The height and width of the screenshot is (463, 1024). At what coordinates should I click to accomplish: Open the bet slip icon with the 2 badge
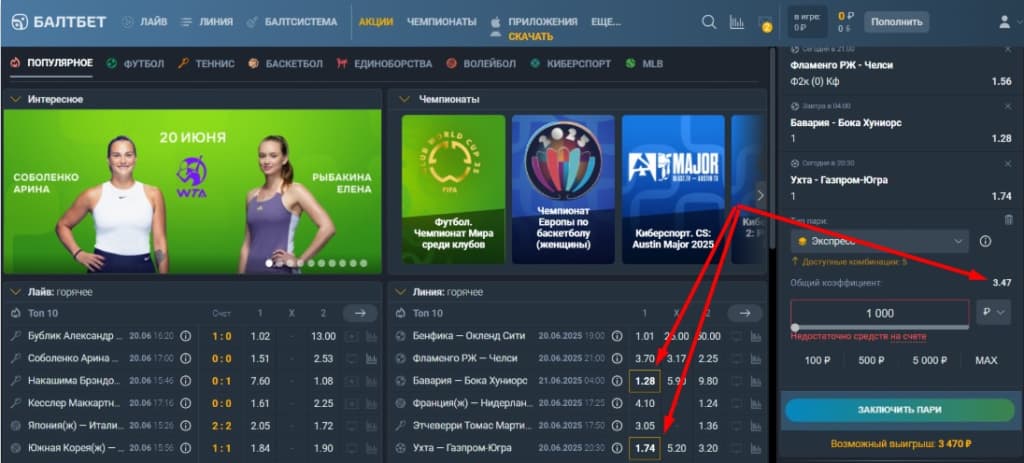765,24
